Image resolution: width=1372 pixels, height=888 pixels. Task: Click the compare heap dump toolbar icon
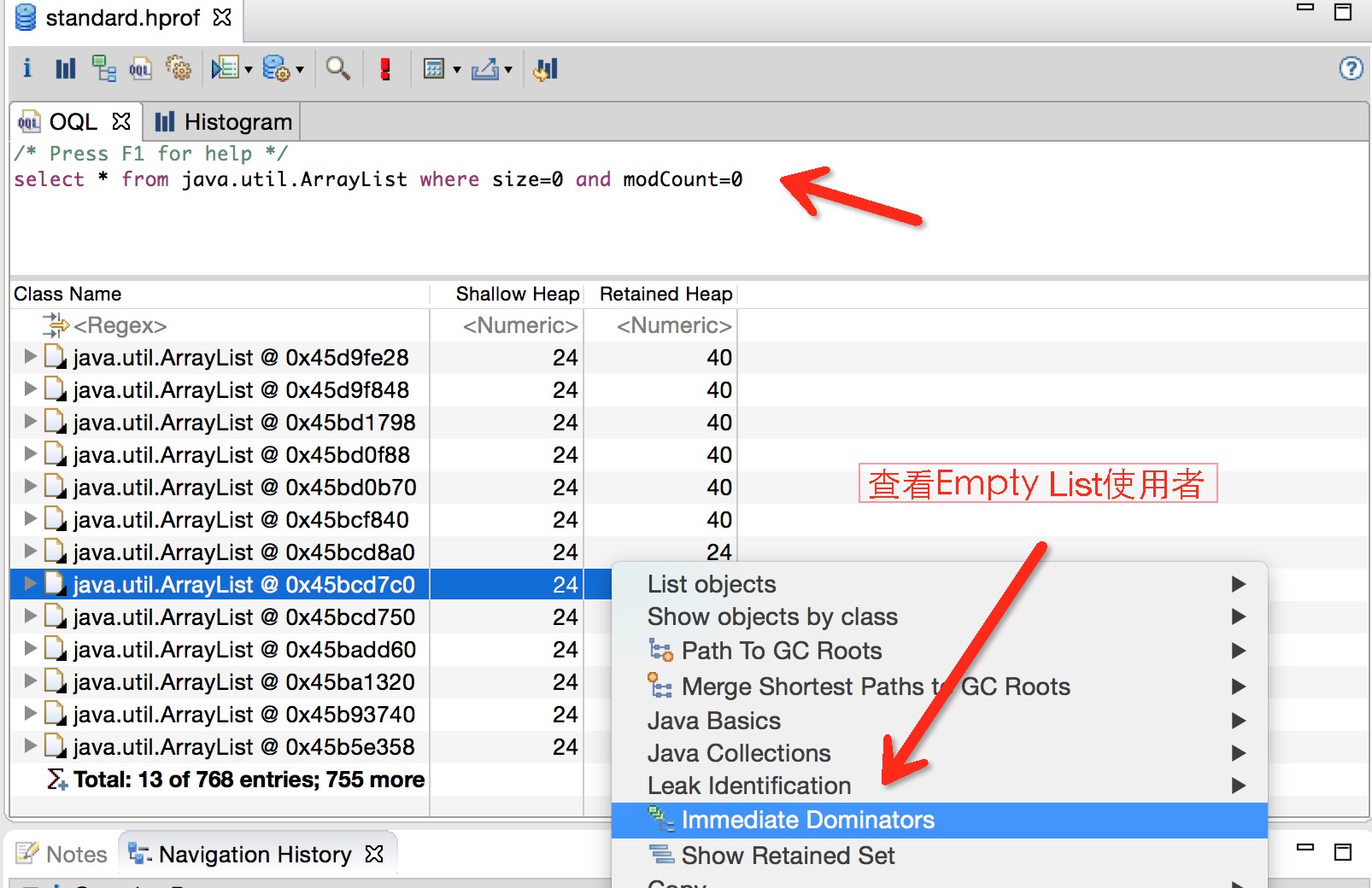(x=546, y=69)
